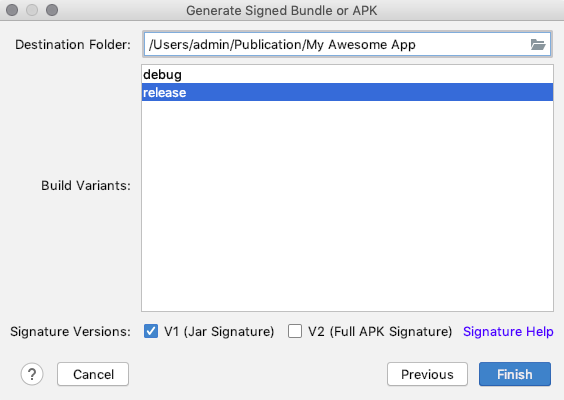Select the debug build variant

pos(347,74)
